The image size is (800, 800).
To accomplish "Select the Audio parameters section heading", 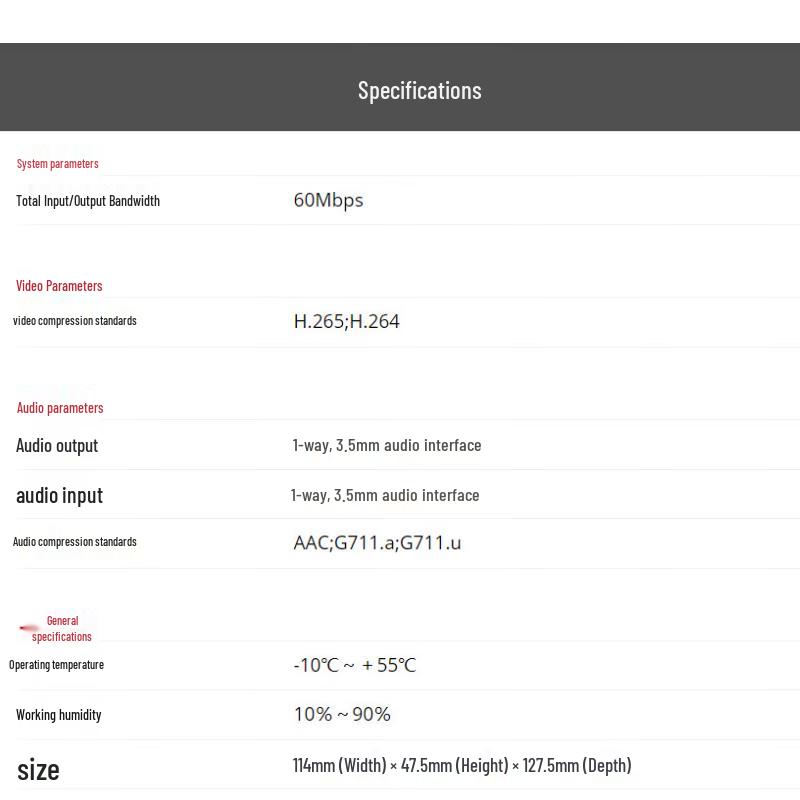I will coord(60,408).
